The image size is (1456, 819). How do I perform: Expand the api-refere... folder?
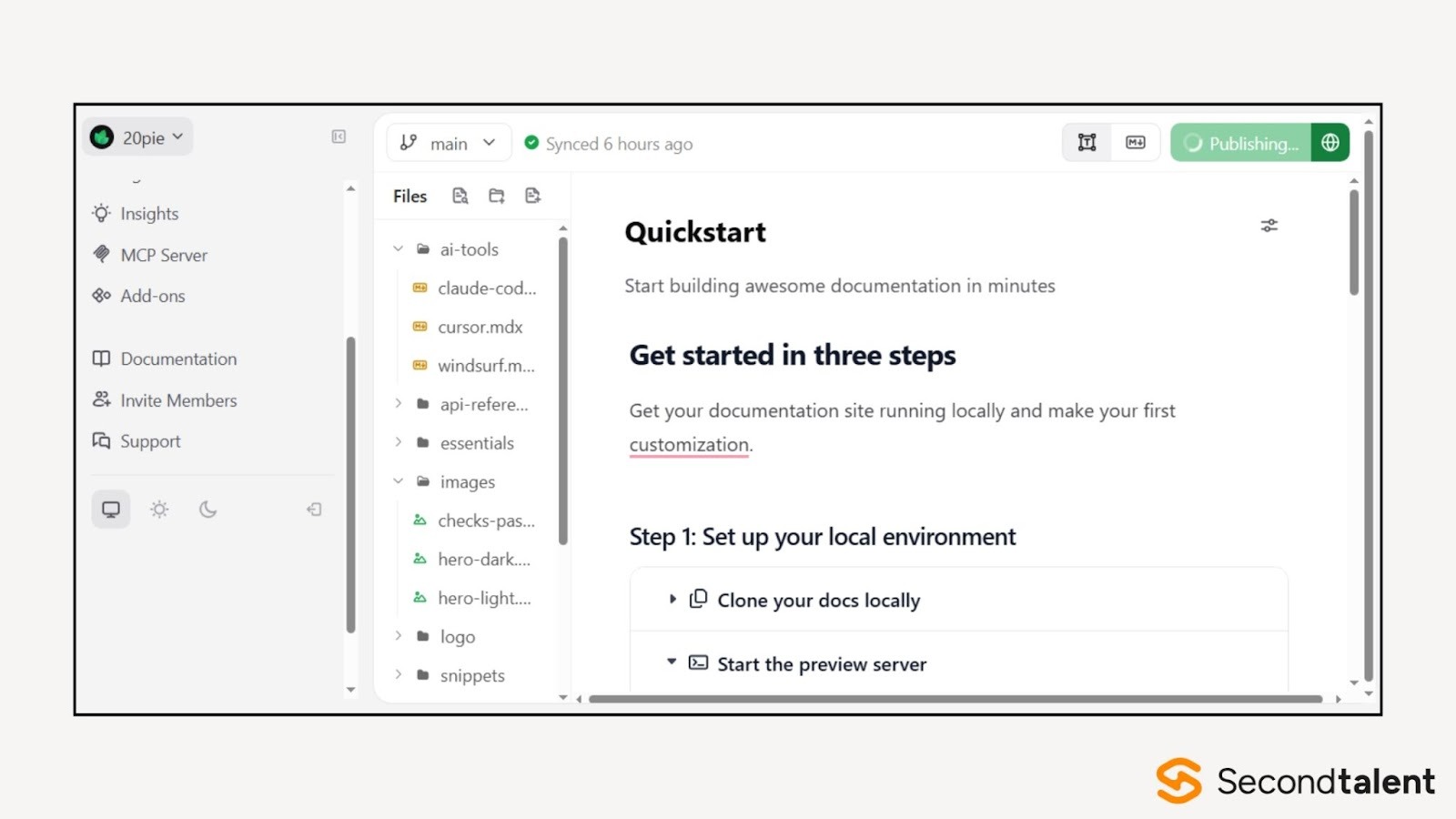[398, 403]
